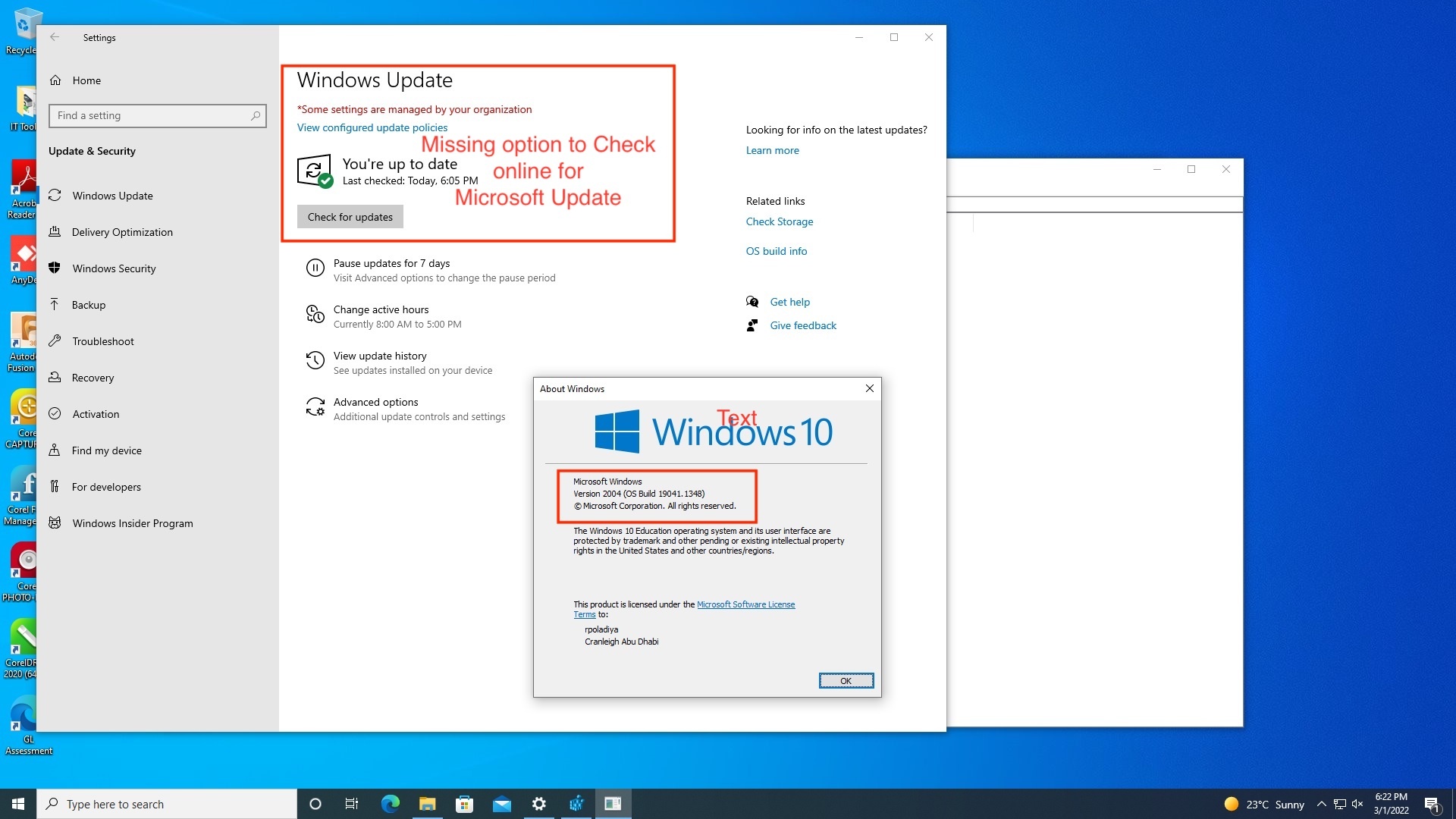Click the Settings back arrow
The height and width of the screenshot is (819, 1456).
click(55, 37)
